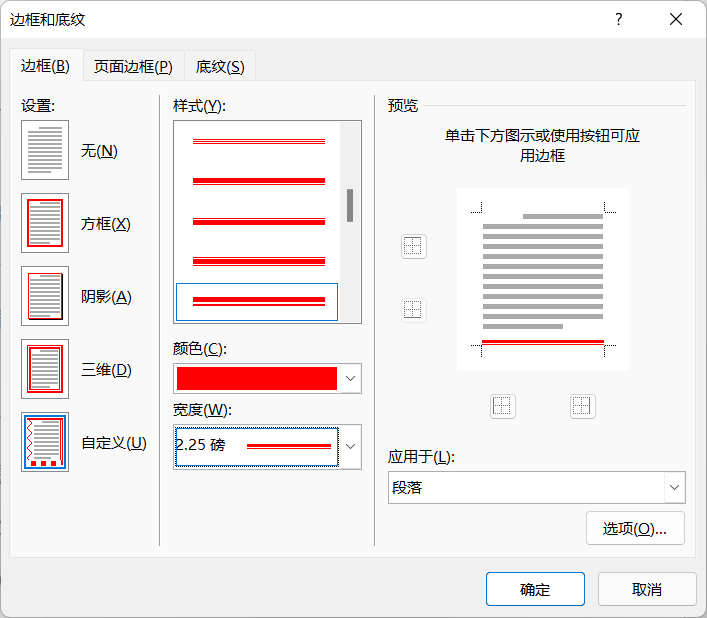Toggle the left border button below preview
The width and height of the screenshot is (707, 618).
(x=502, y=406)
